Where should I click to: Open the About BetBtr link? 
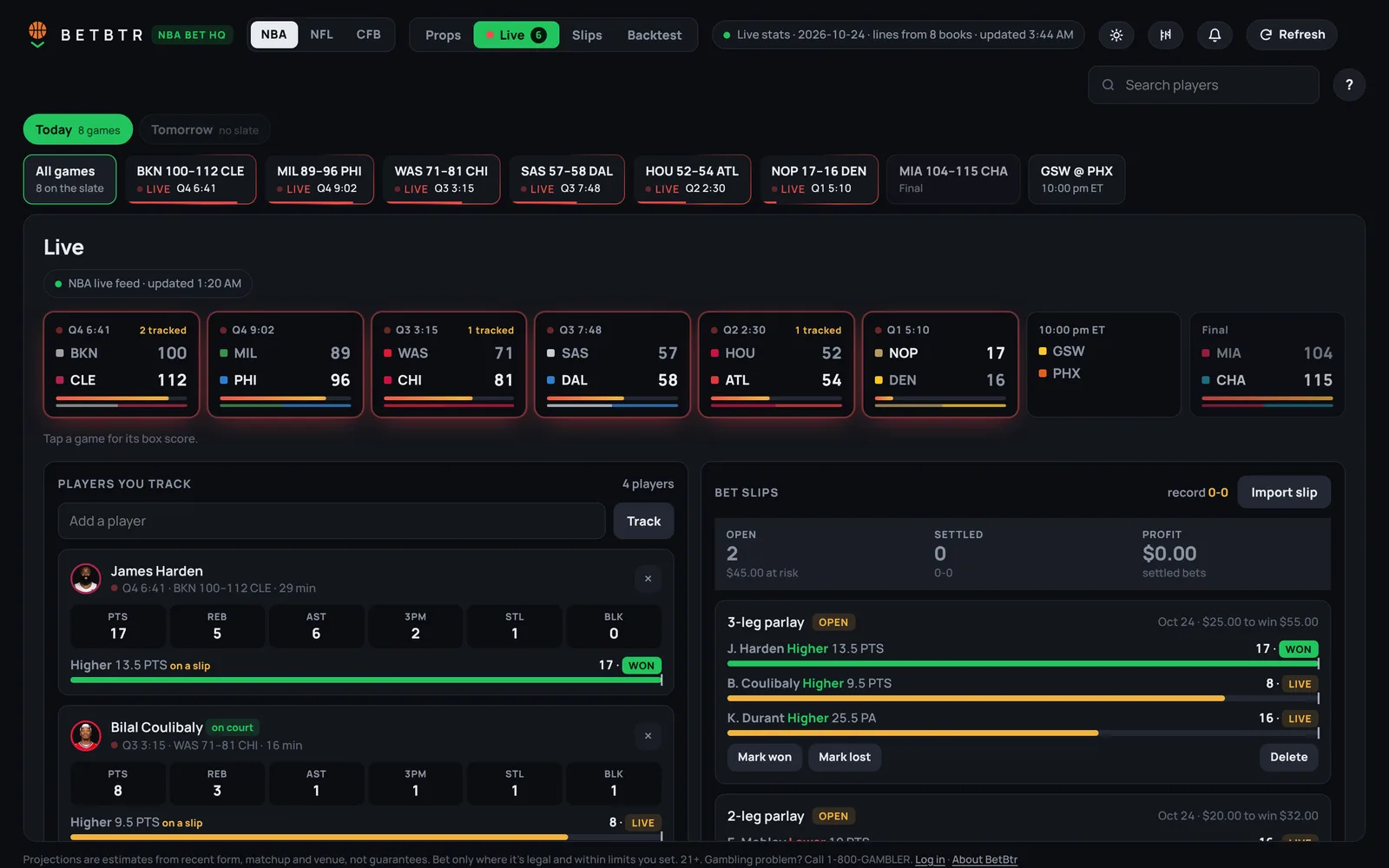[x=984, y=859]
